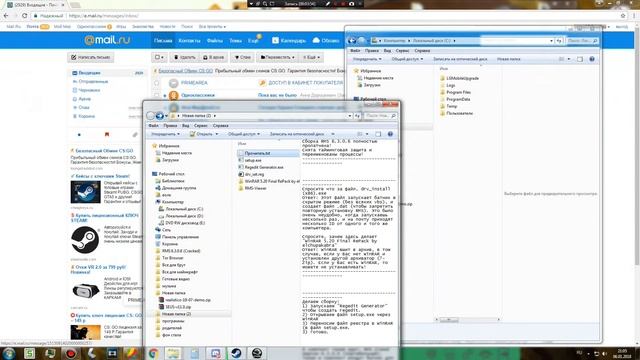Viewport: 640px width, 360px height.
Task: Open the Облако cloud link
Action: (326, 40)
